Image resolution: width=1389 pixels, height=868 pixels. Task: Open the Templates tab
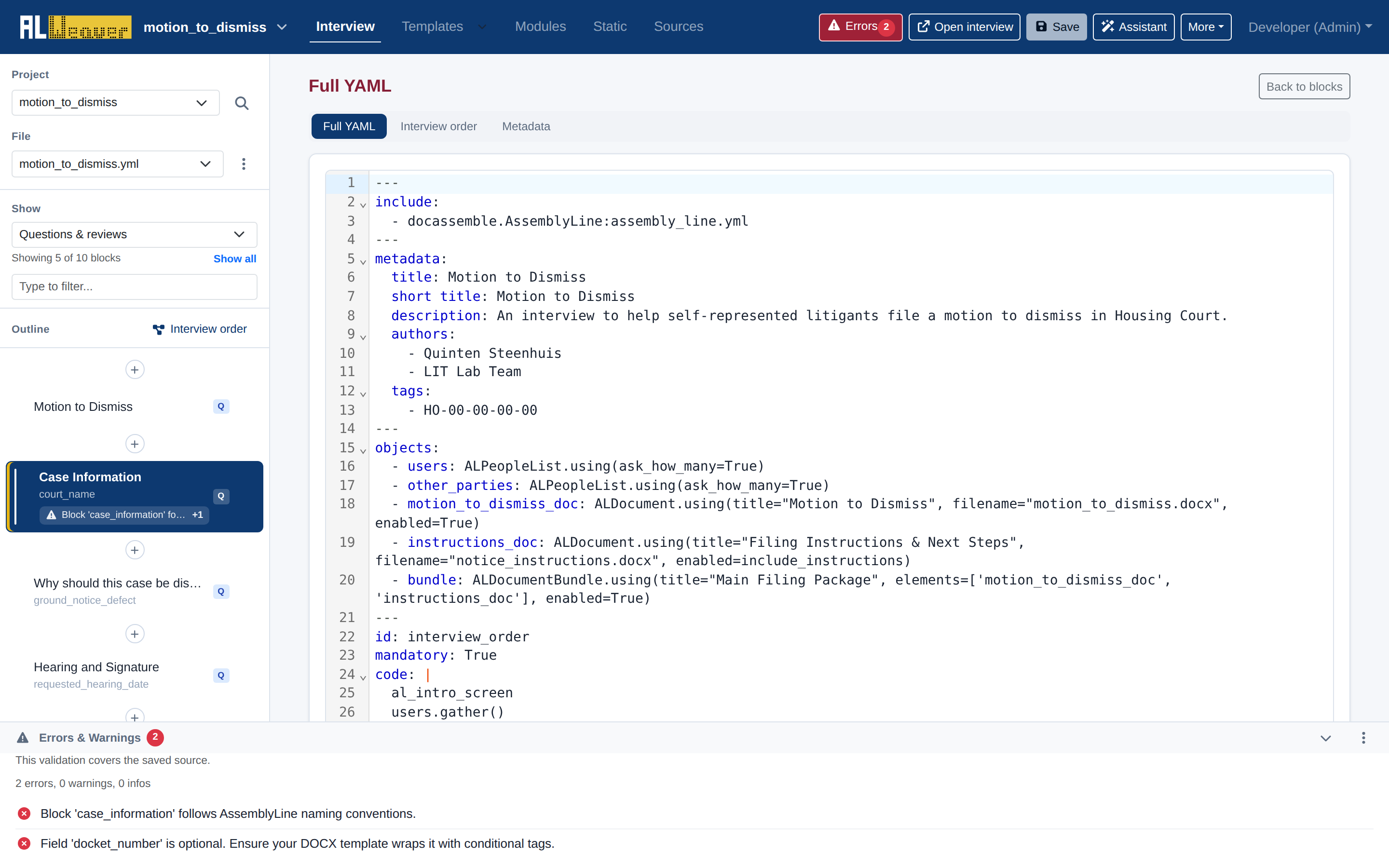[x=432, y=27]
